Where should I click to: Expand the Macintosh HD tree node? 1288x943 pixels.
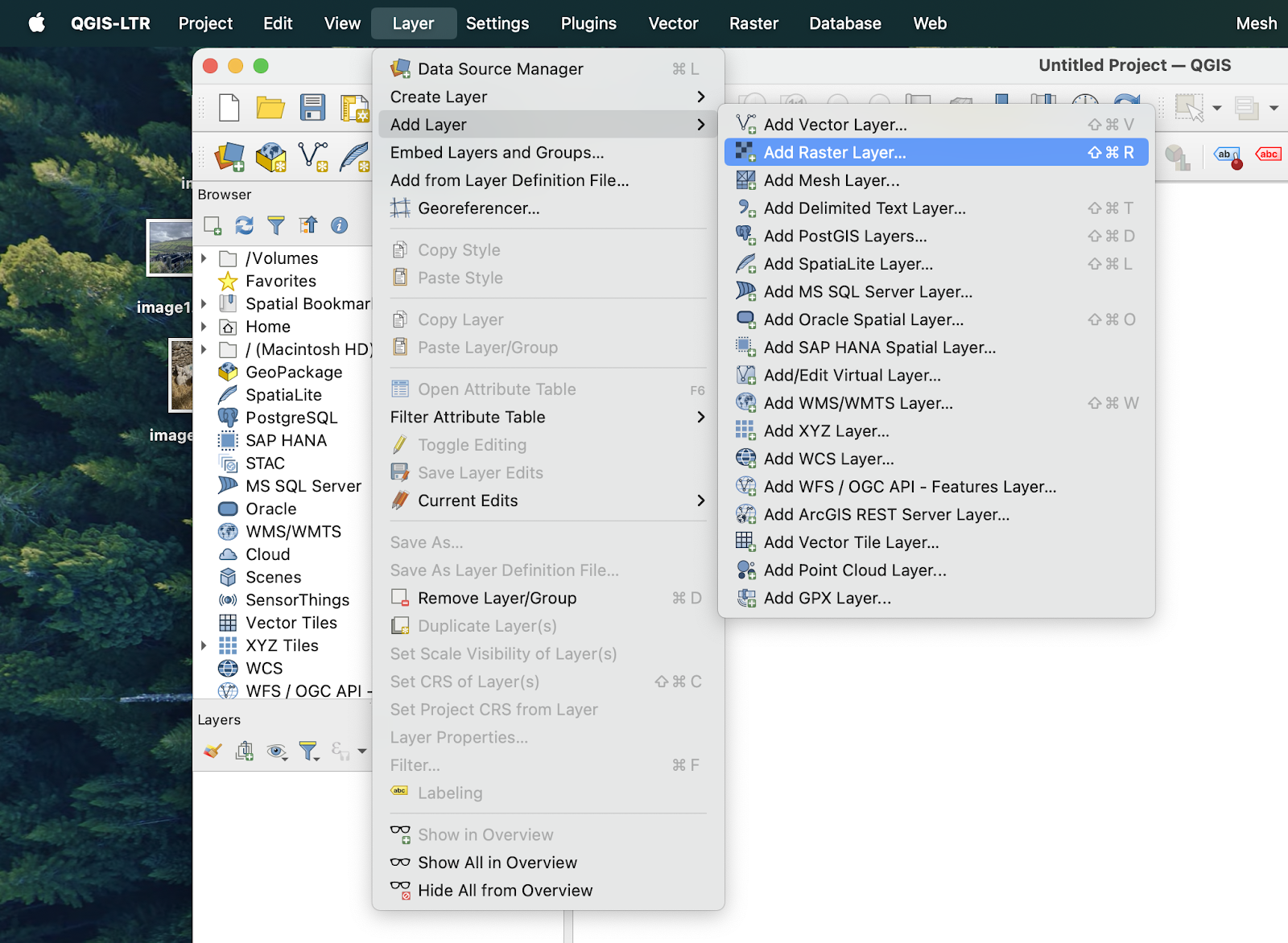coord(204,349)
